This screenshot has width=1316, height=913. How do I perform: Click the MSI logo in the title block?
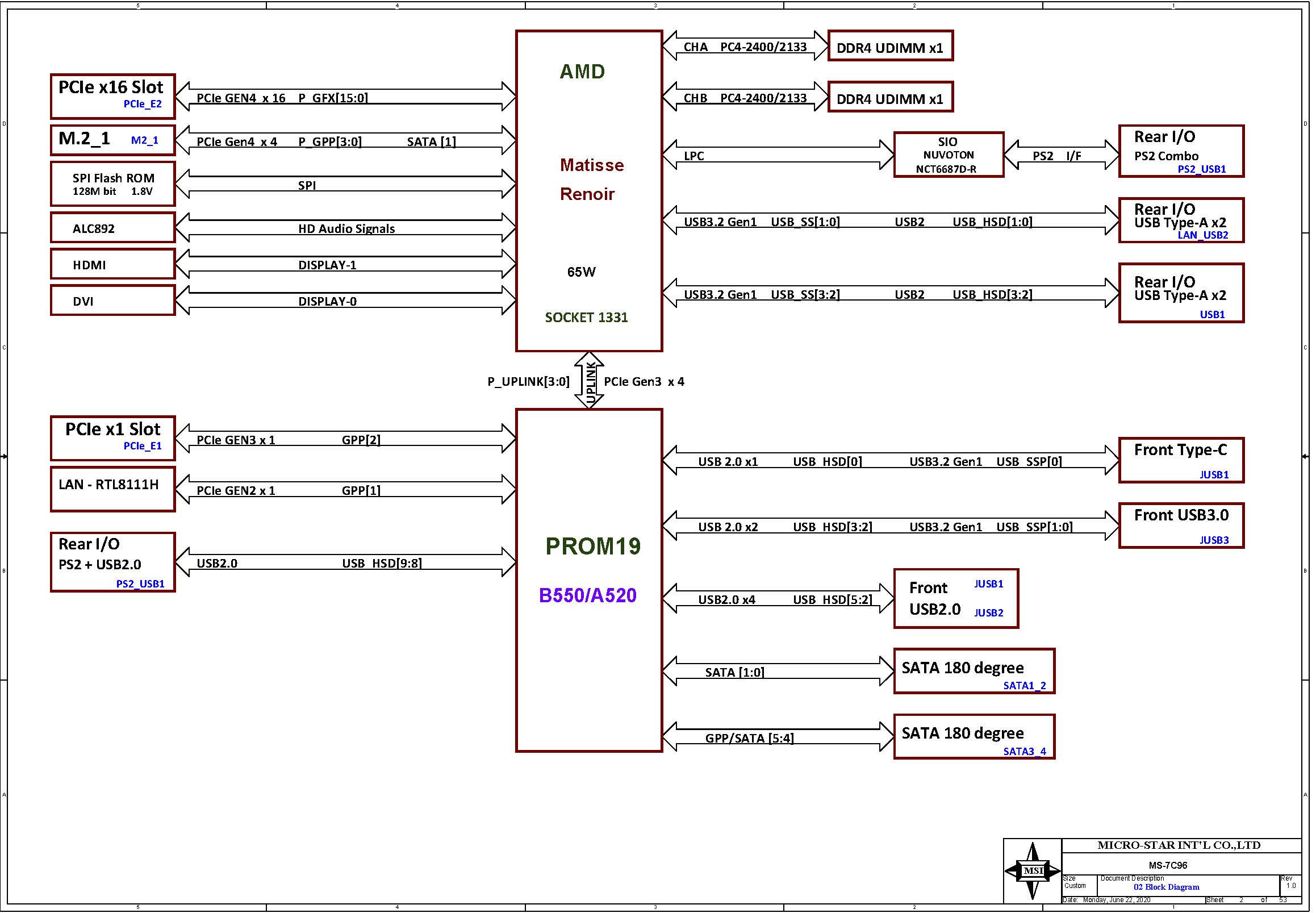point(1033,870)
